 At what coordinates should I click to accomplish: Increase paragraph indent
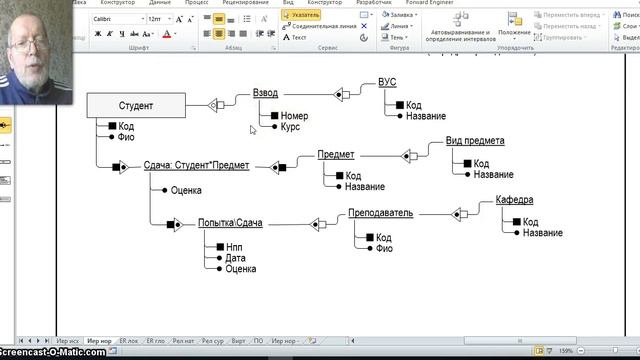[271, 33]
